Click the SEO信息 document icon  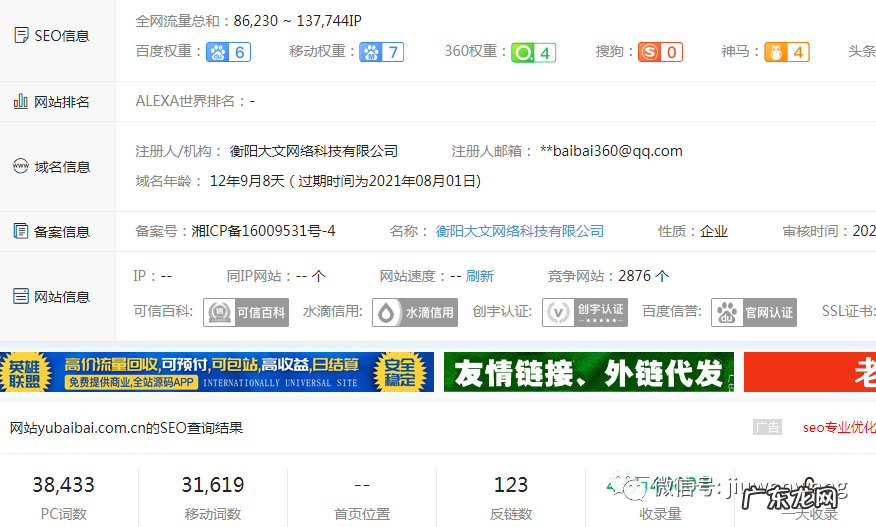(x=21, y=35)
